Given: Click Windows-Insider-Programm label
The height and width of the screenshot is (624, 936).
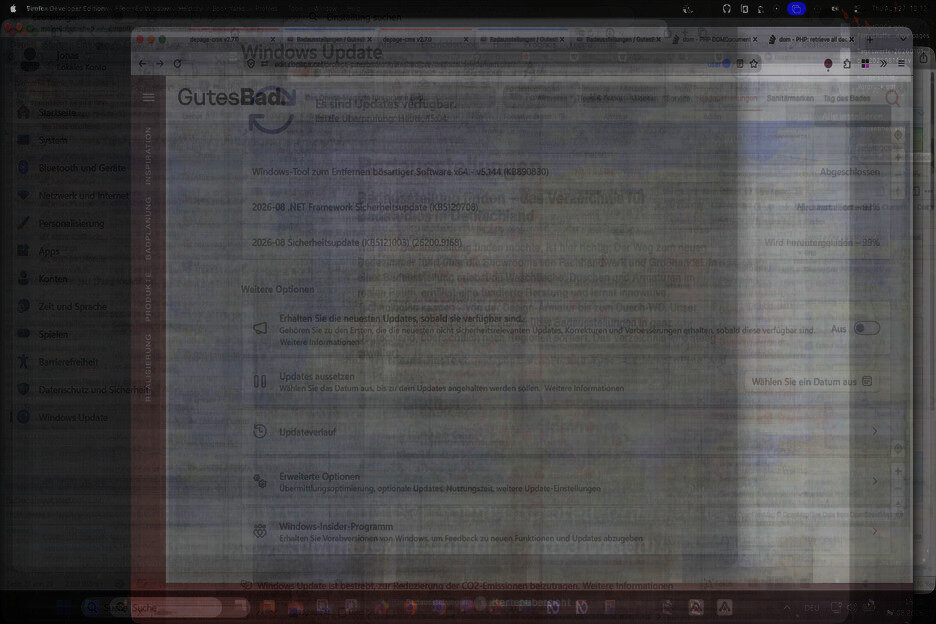Looking at the screenshot, I should (x=336, y=527).
